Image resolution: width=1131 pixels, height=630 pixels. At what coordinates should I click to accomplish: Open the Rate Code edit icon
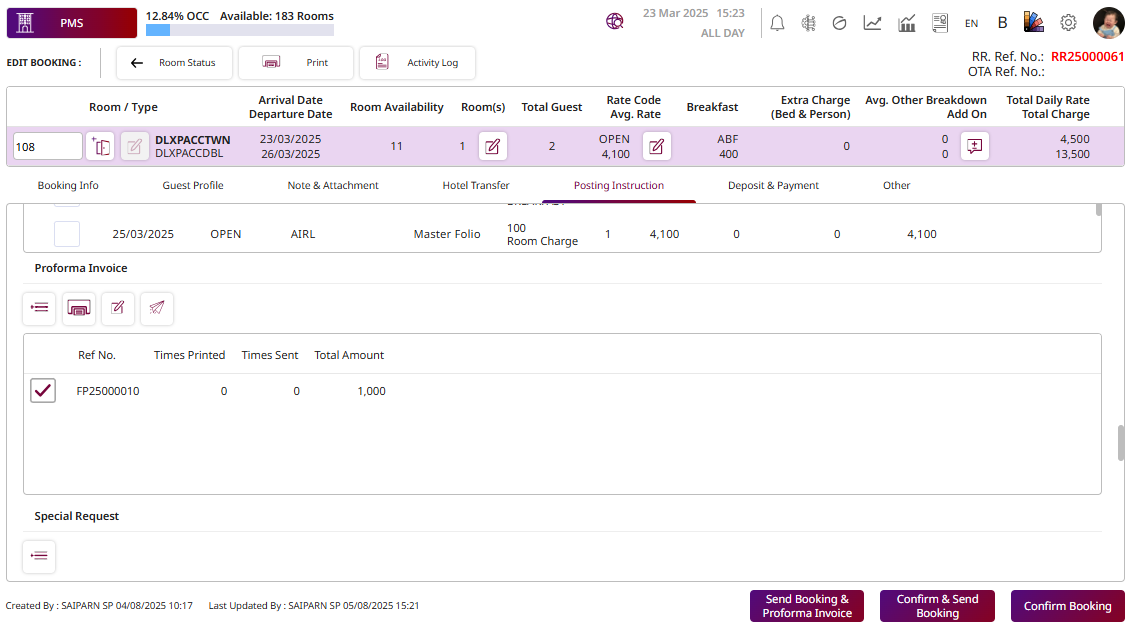point(655,146)
